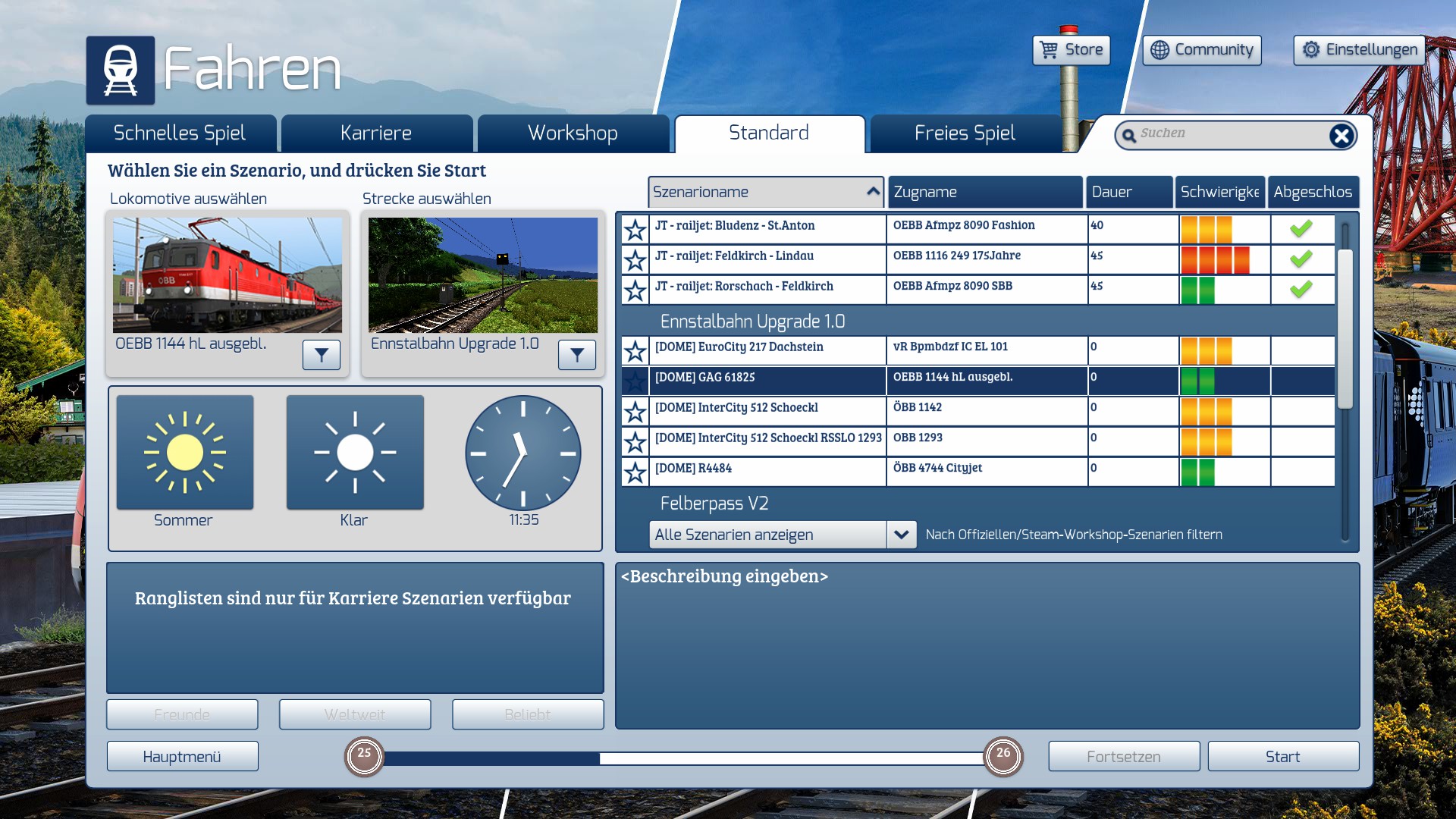Star the [DOME] R4484 scenario
1456x819 pixels.
point(635,472)
